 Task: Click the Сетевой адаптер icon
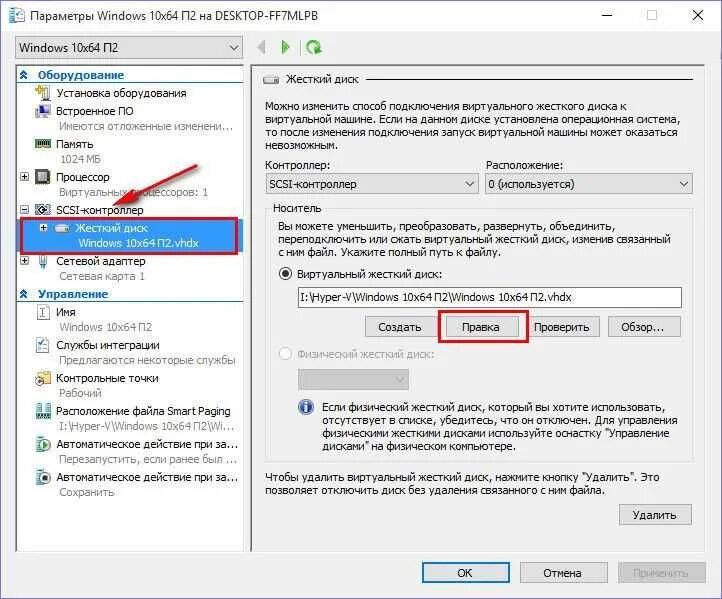point(43,262)
